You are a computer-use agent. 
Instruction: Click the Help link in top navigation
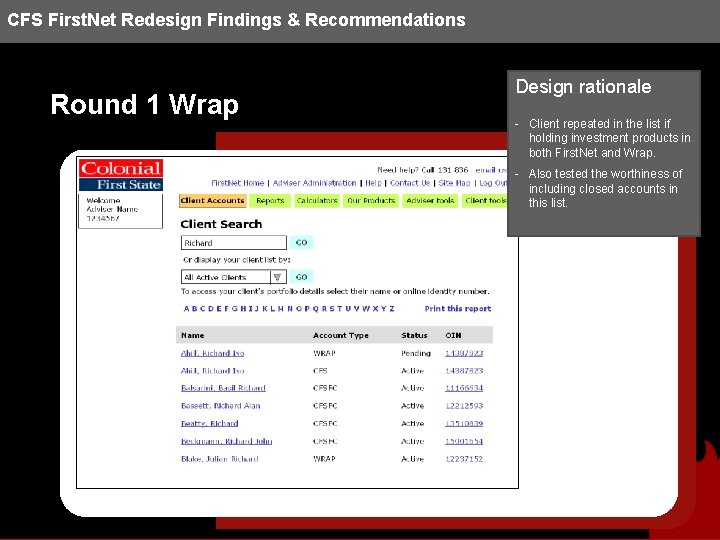[373, 183]
